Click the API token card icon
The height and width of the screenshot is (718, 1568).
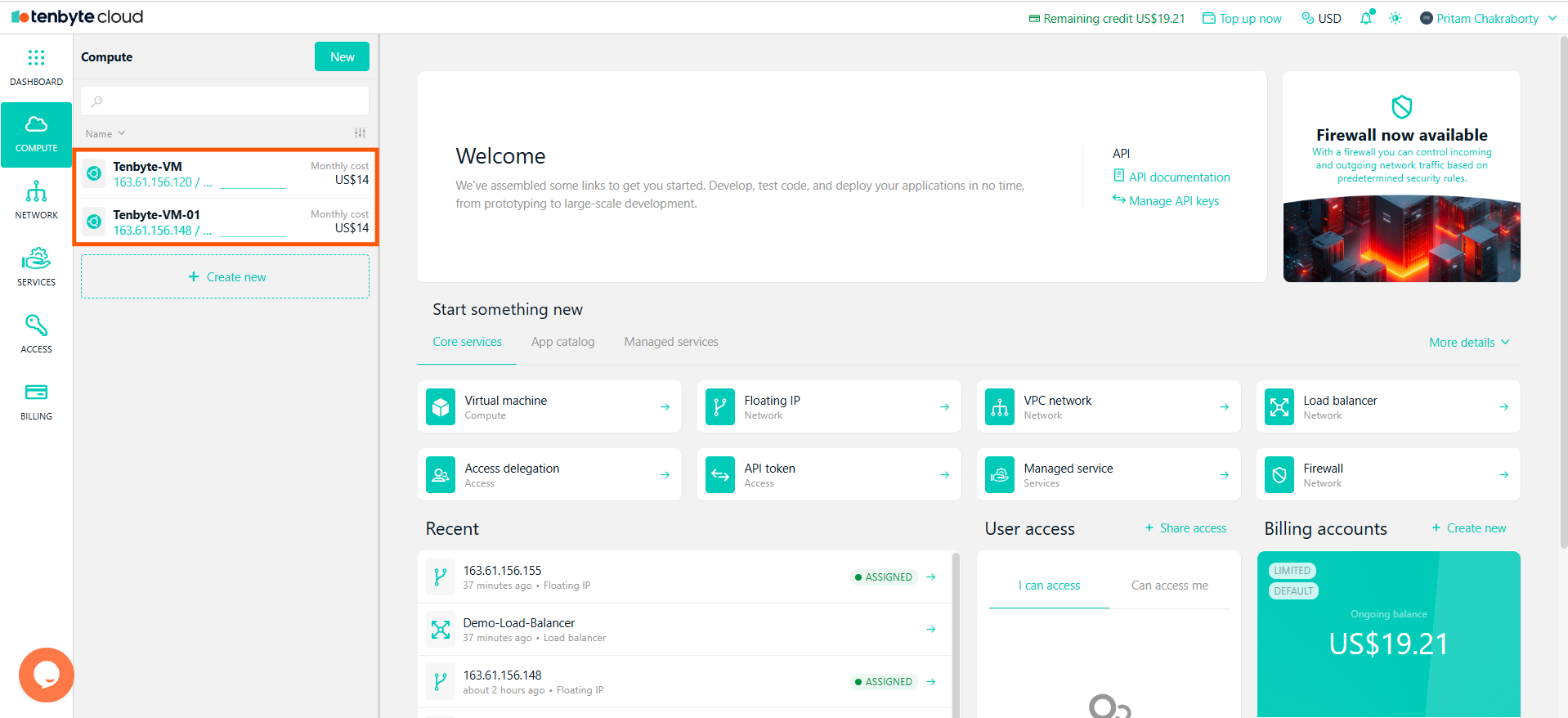(x=720, y=474)
